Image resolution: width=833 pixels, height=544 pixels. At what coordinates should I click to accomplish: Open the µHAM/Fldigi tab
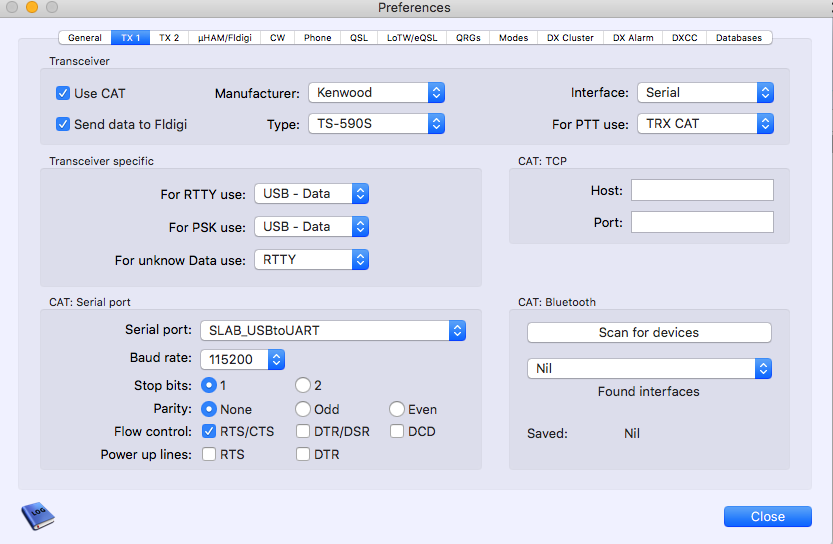coord(225,38)
